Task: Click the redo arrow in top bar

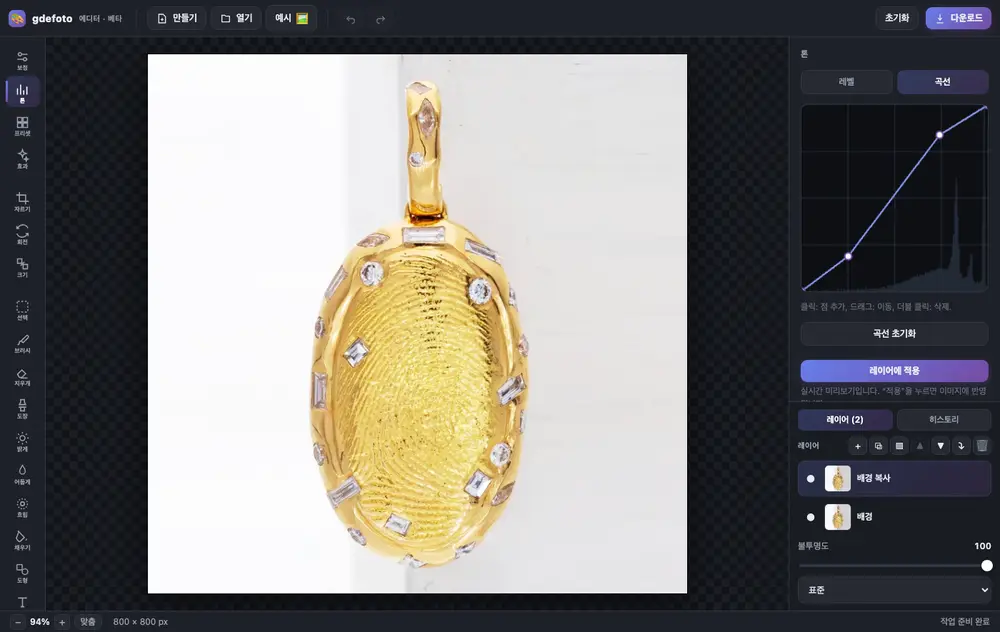Action: point(381,19)
